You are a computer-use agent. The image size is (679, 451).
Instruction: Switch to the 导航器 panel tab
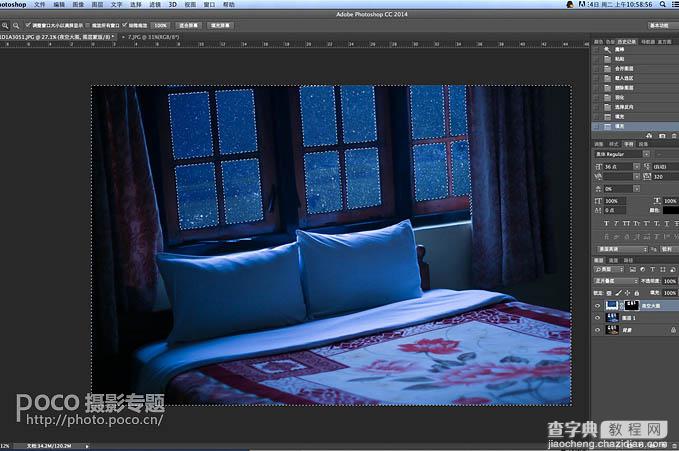[648, 42]
